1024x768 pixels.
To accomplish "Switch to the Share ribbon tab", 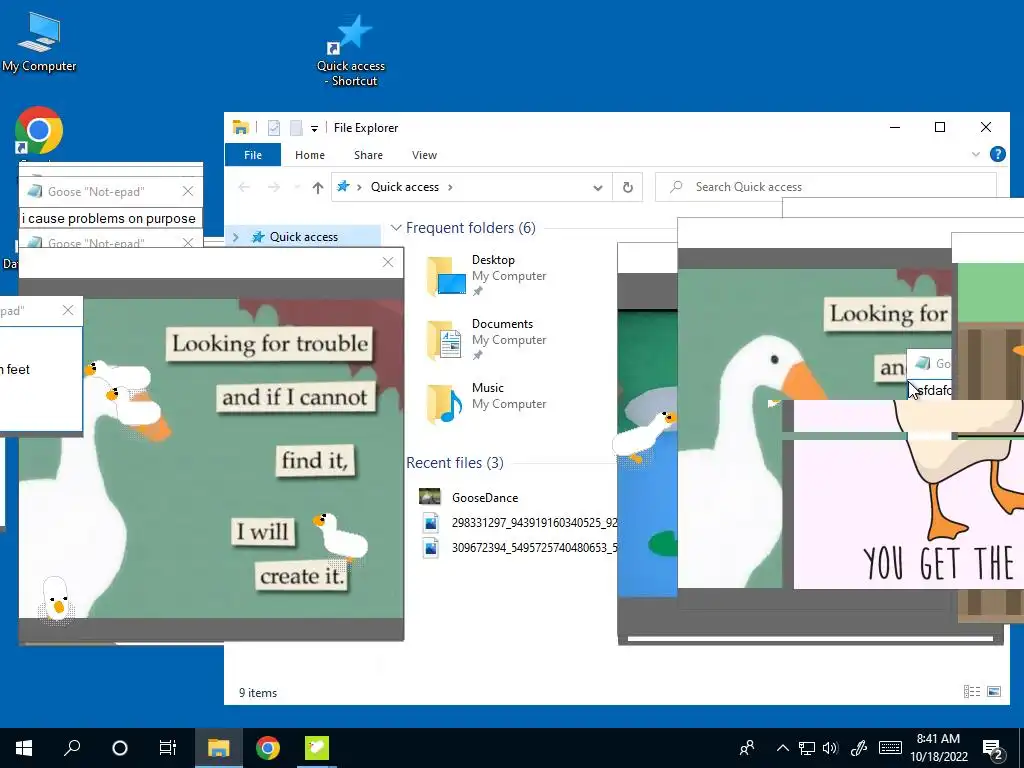I will click(368, 155).
